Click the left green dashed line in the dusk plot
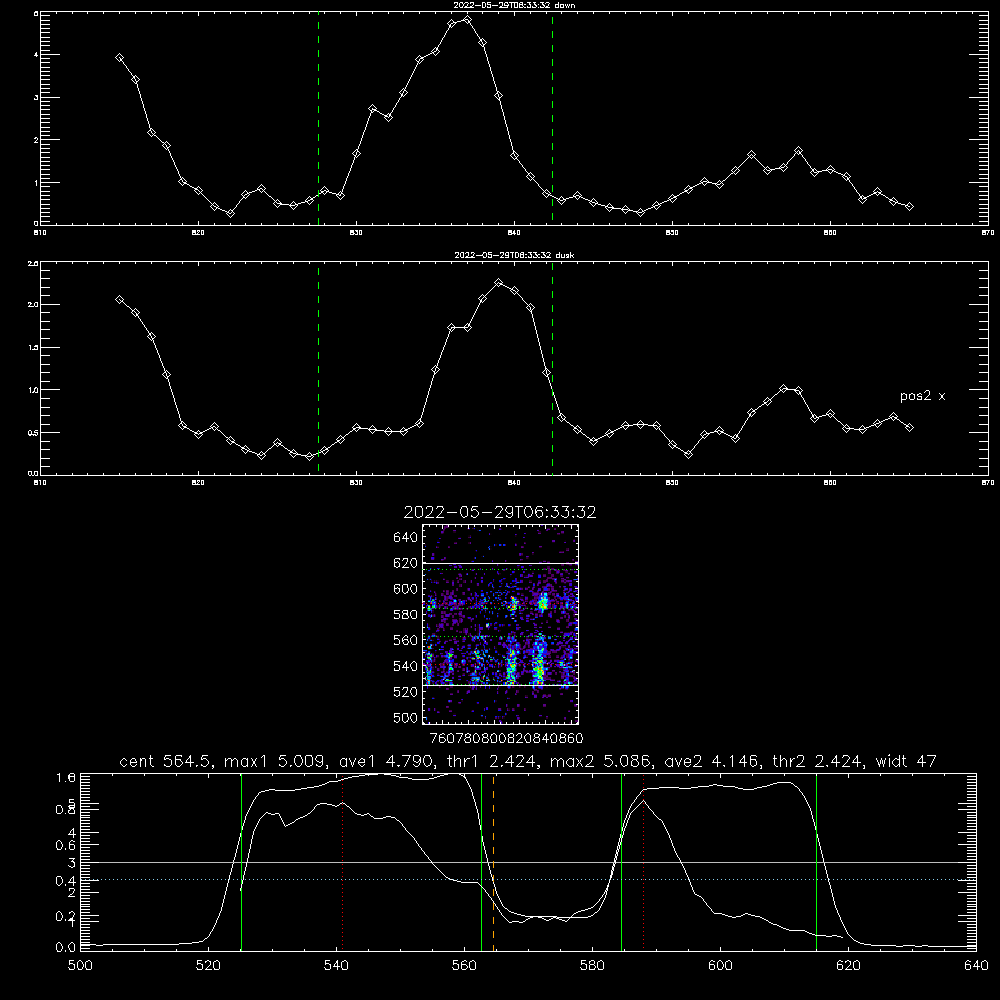This screenshot has width=1000, height=1000. tap(318, 369)
